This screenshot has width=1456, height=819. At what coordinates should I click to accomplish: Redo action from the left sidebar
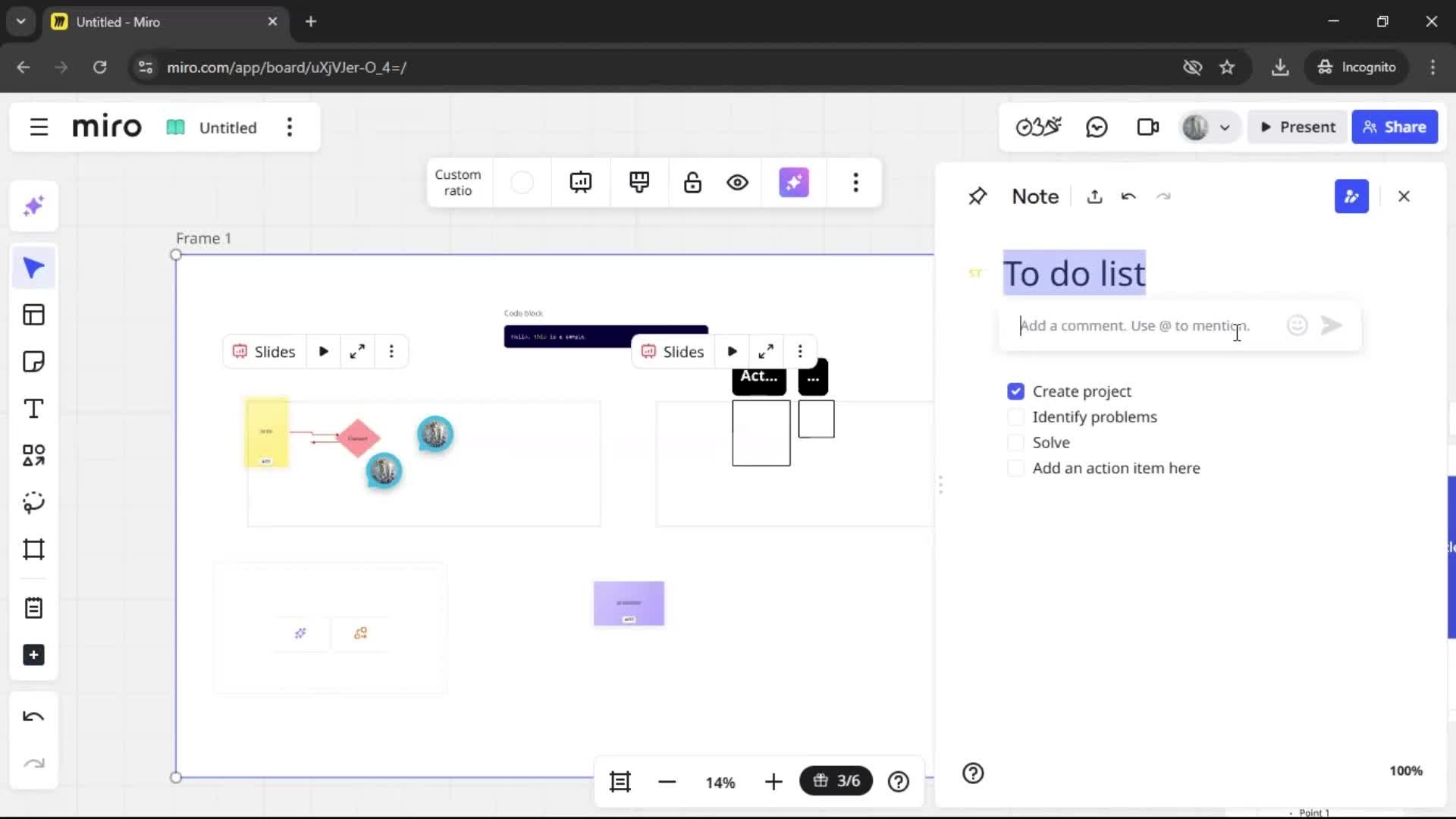(33, 764)
